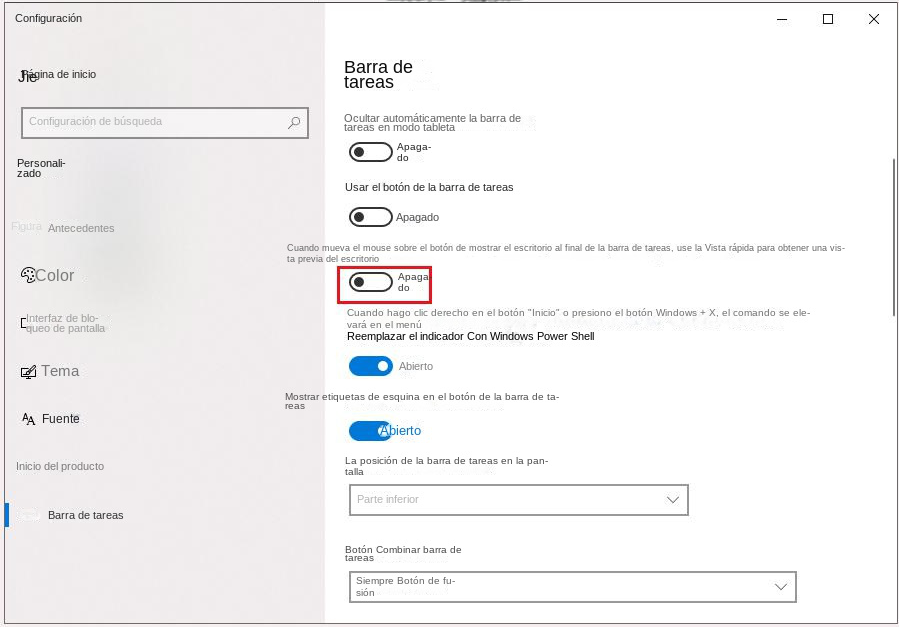Click 'Reemplazar el indicador Con Windows Power Shell' text
Image resolution: width=899 pixels, height=627 pixels.
470,336
